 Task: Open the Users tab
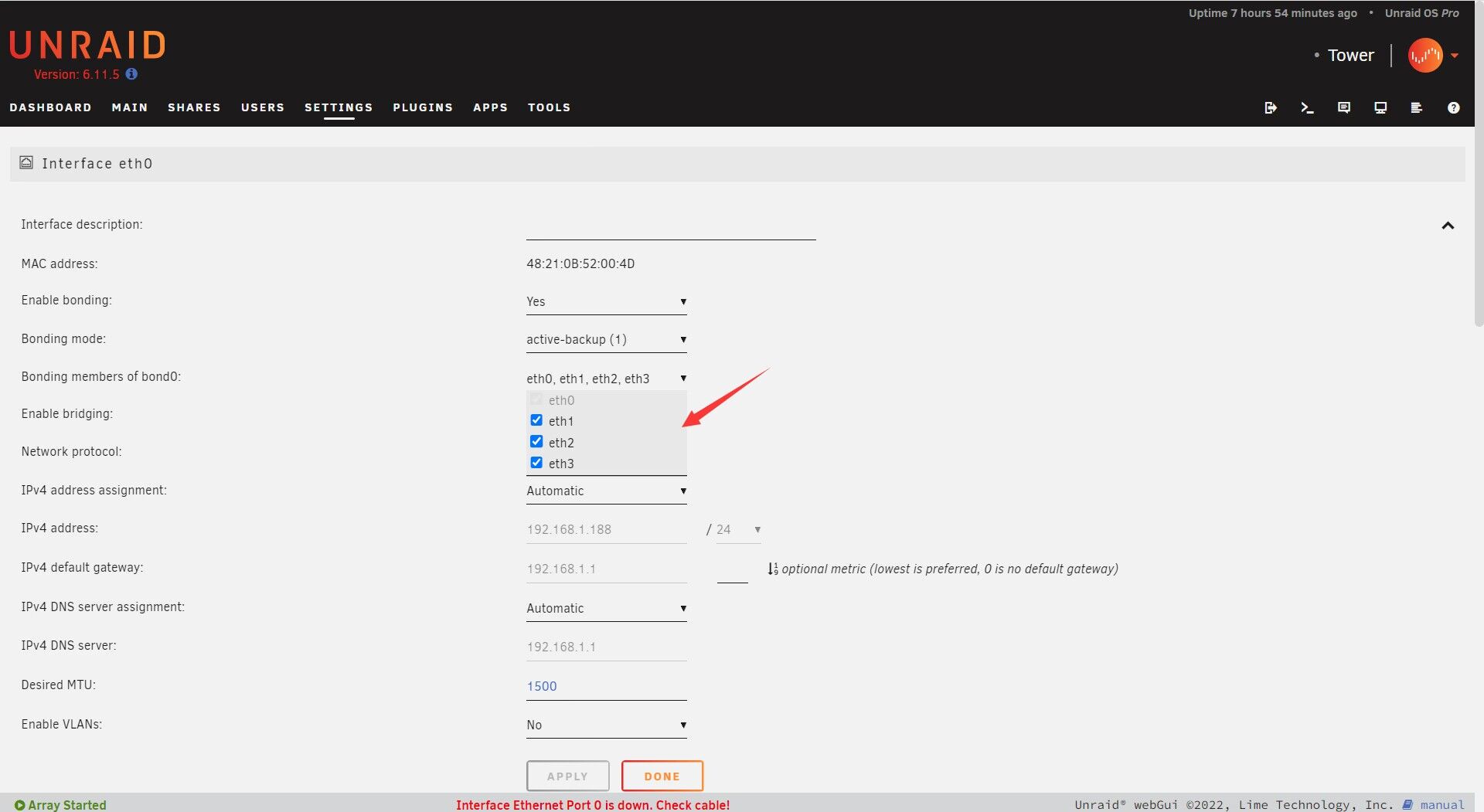click(263, 107)
